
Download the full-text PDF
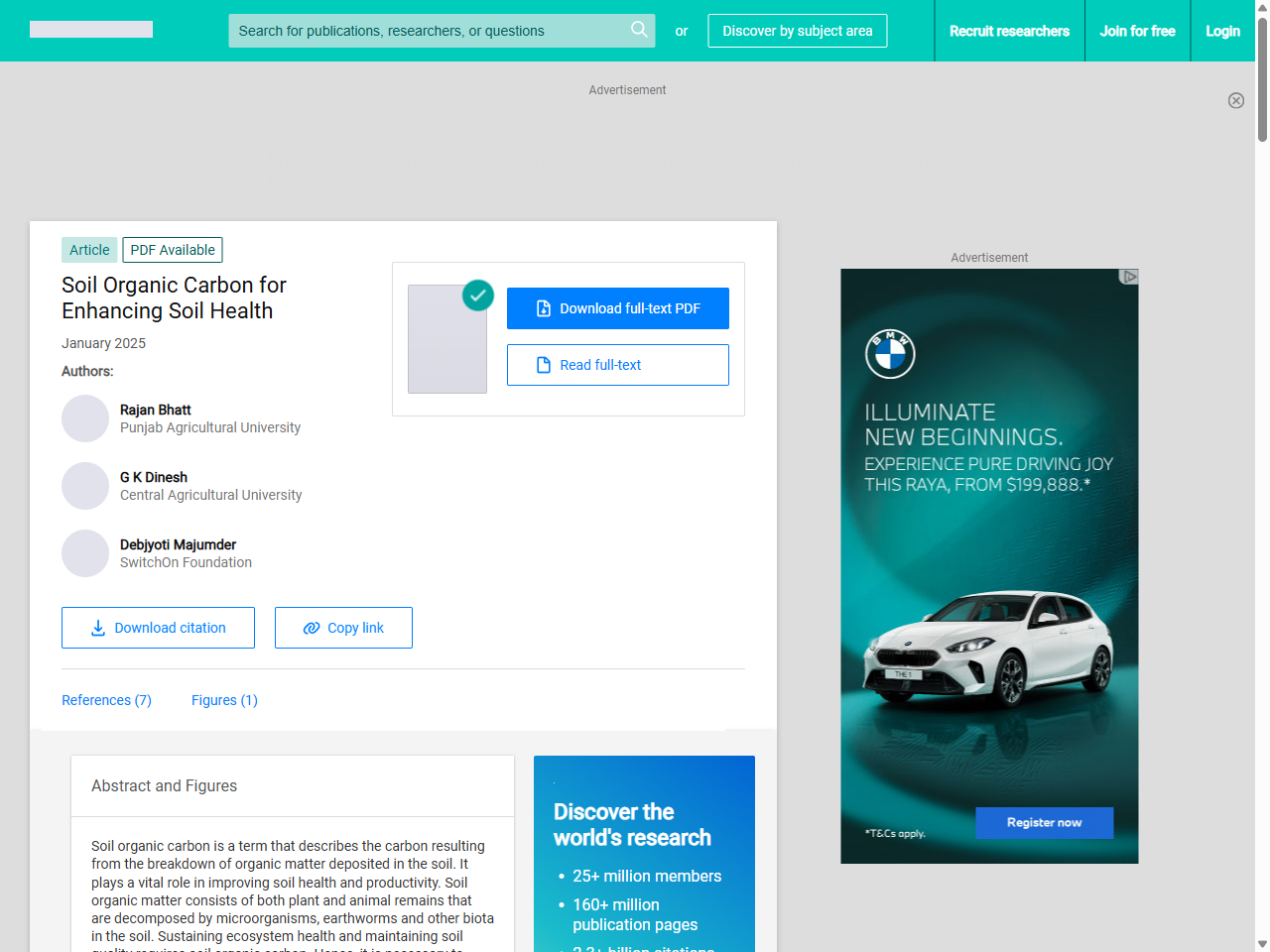[617, 308]
